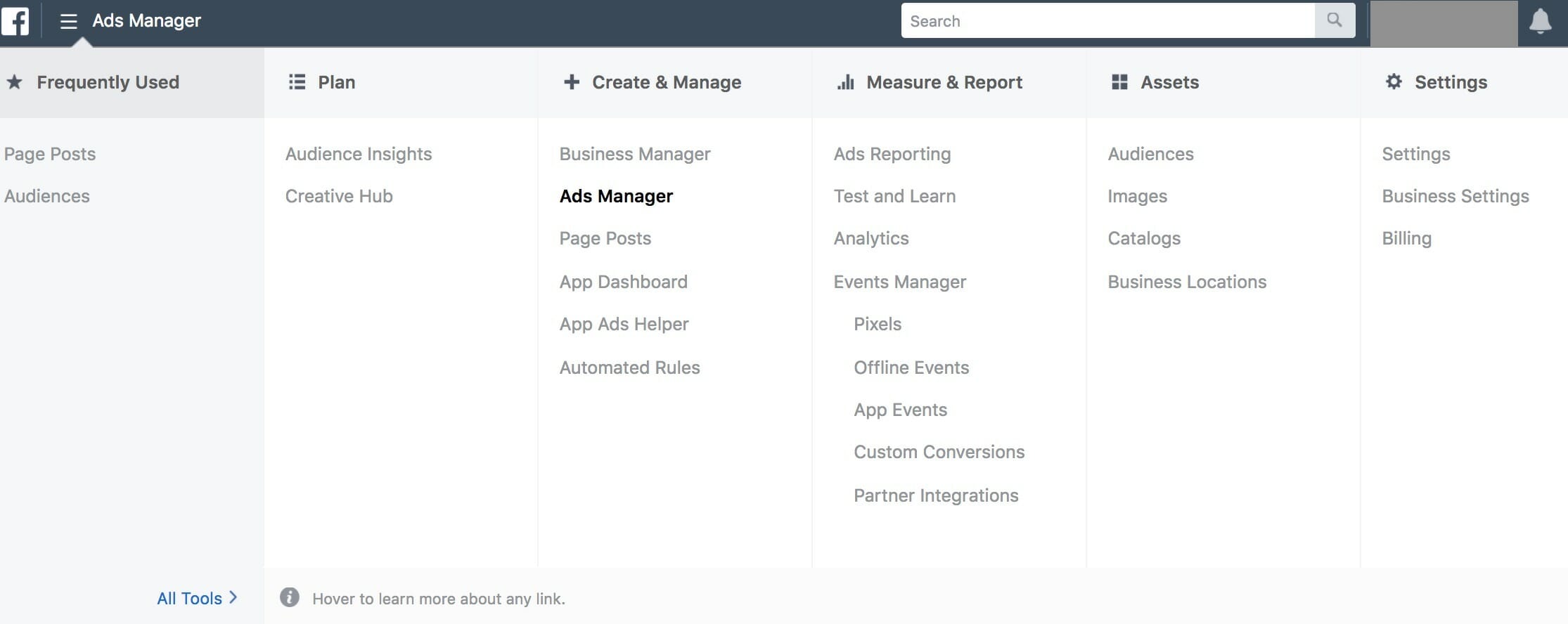
Task: Click the Assets grid icon
Action: pos(1120,82)
